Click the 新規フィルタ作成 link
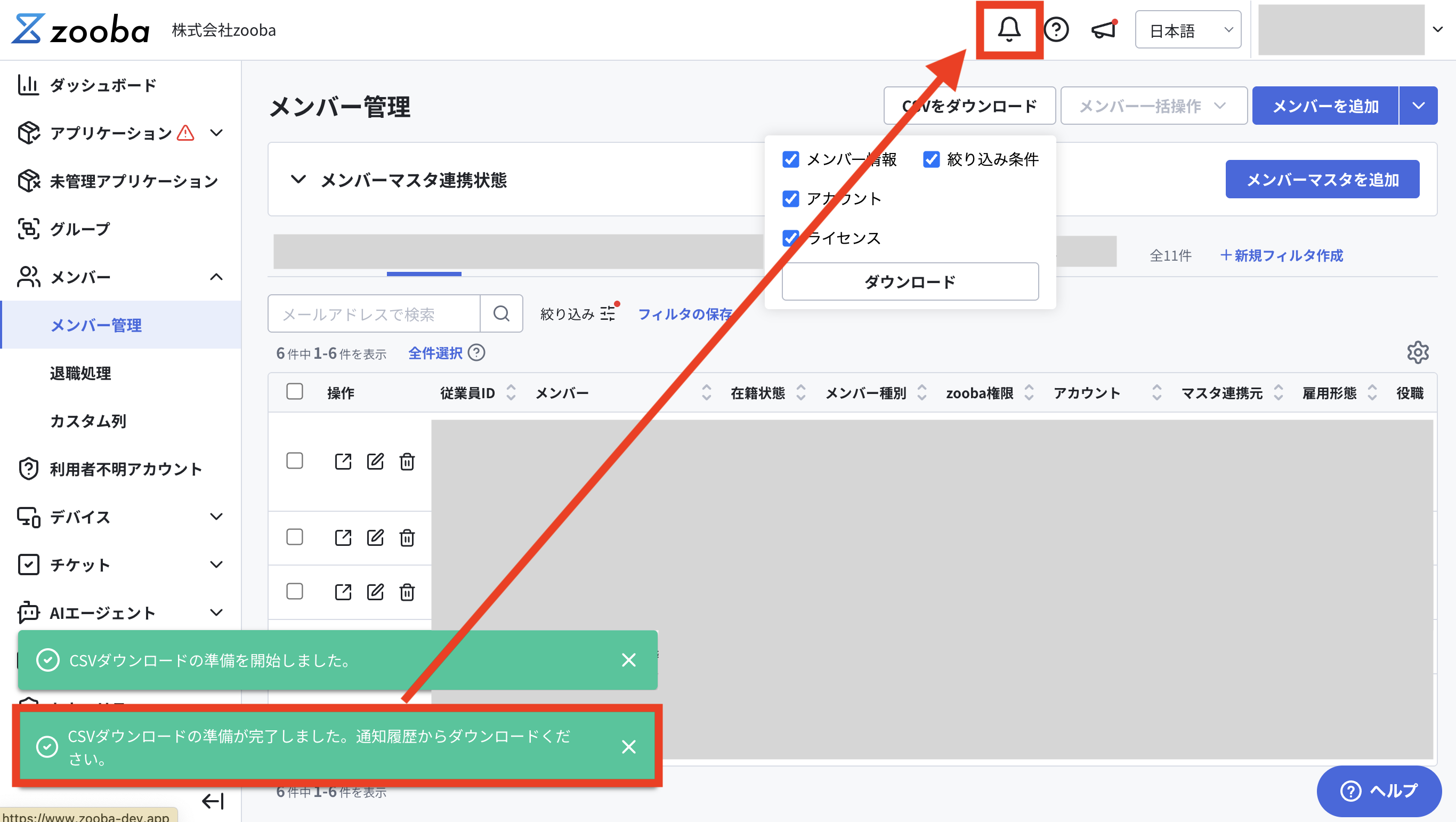This screenshot has width=1456, height=822. coord(1281,255)
